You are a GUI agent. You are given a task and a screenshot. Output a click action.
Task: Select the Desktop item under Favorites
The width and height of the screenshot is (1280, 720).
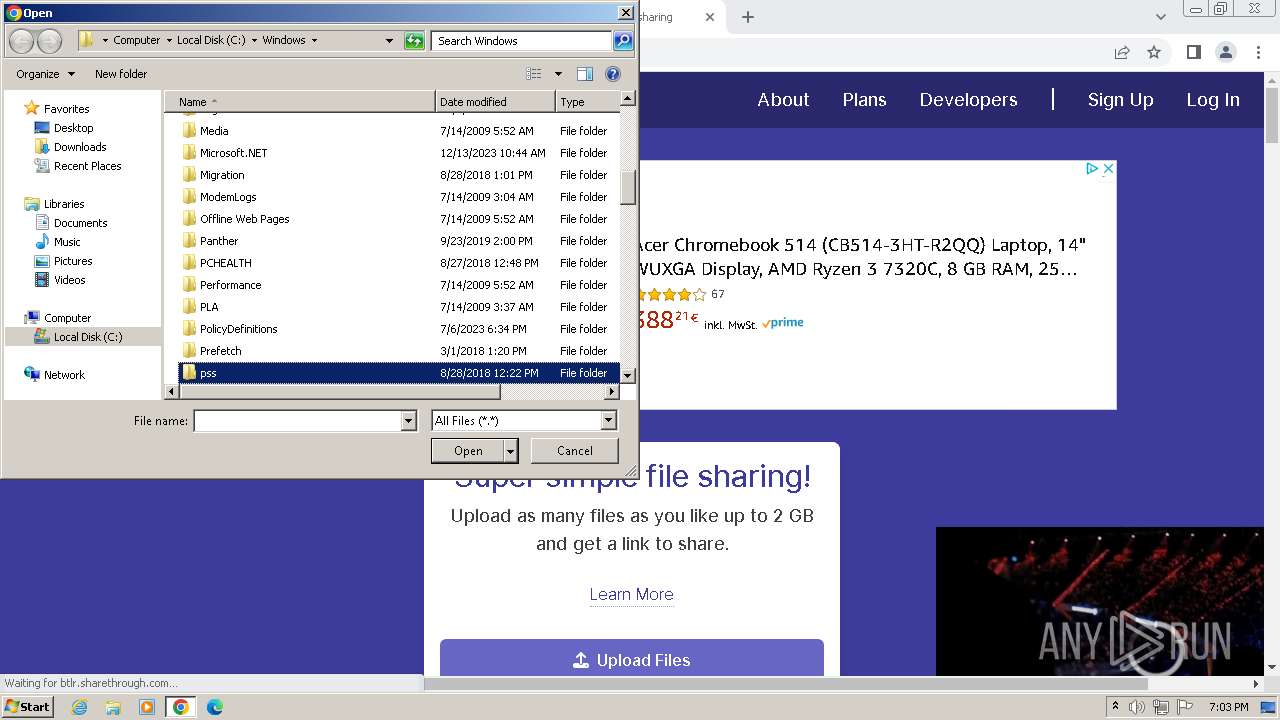73,128
